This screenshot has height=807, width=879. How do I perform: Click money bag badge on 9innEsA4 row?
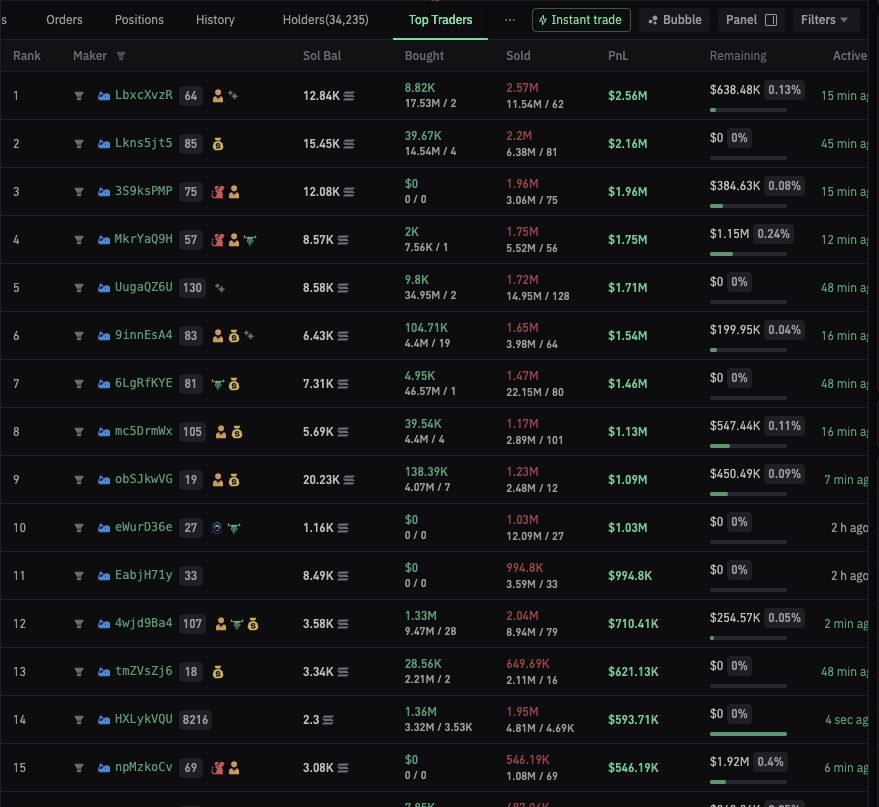pyautogui.click(x=234, y=336)
